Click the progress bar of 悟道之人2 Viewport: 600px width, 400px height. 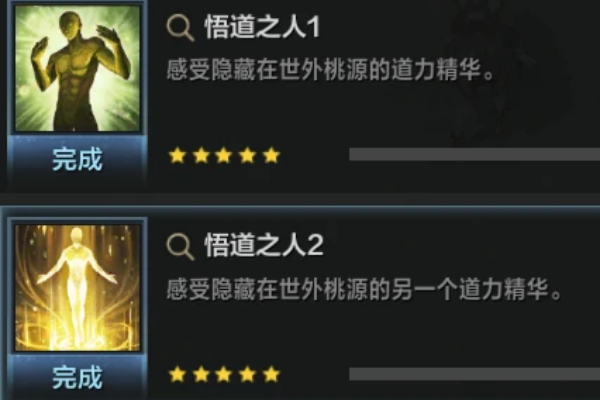coord(474,374)
